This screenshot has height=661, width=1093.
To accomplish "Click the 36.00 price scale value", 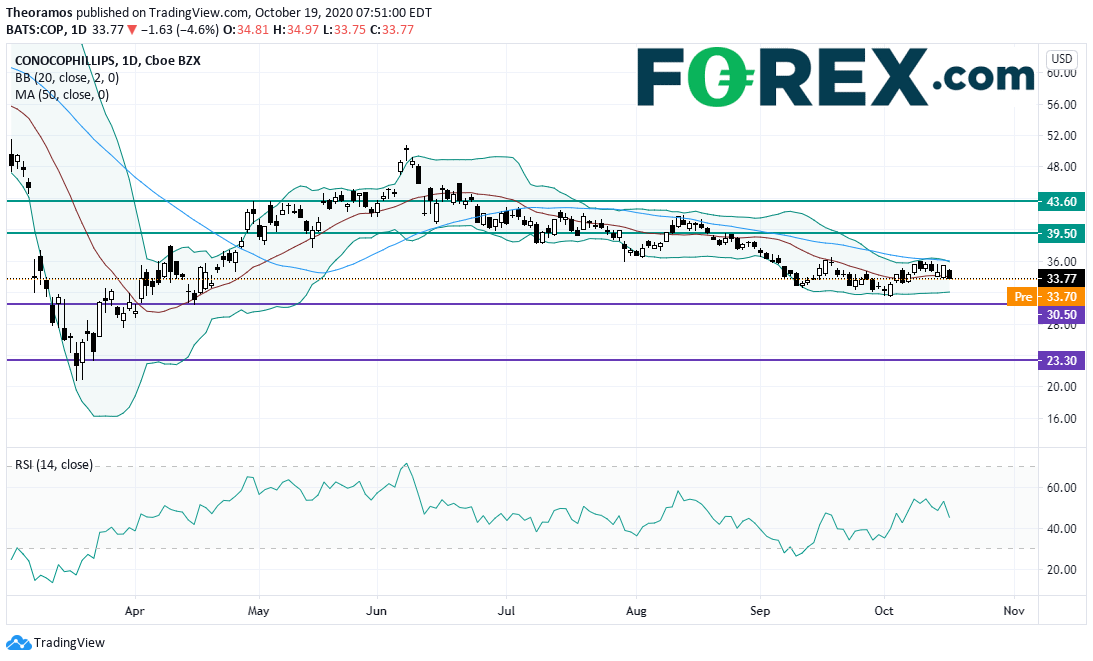I will 1062,262.
